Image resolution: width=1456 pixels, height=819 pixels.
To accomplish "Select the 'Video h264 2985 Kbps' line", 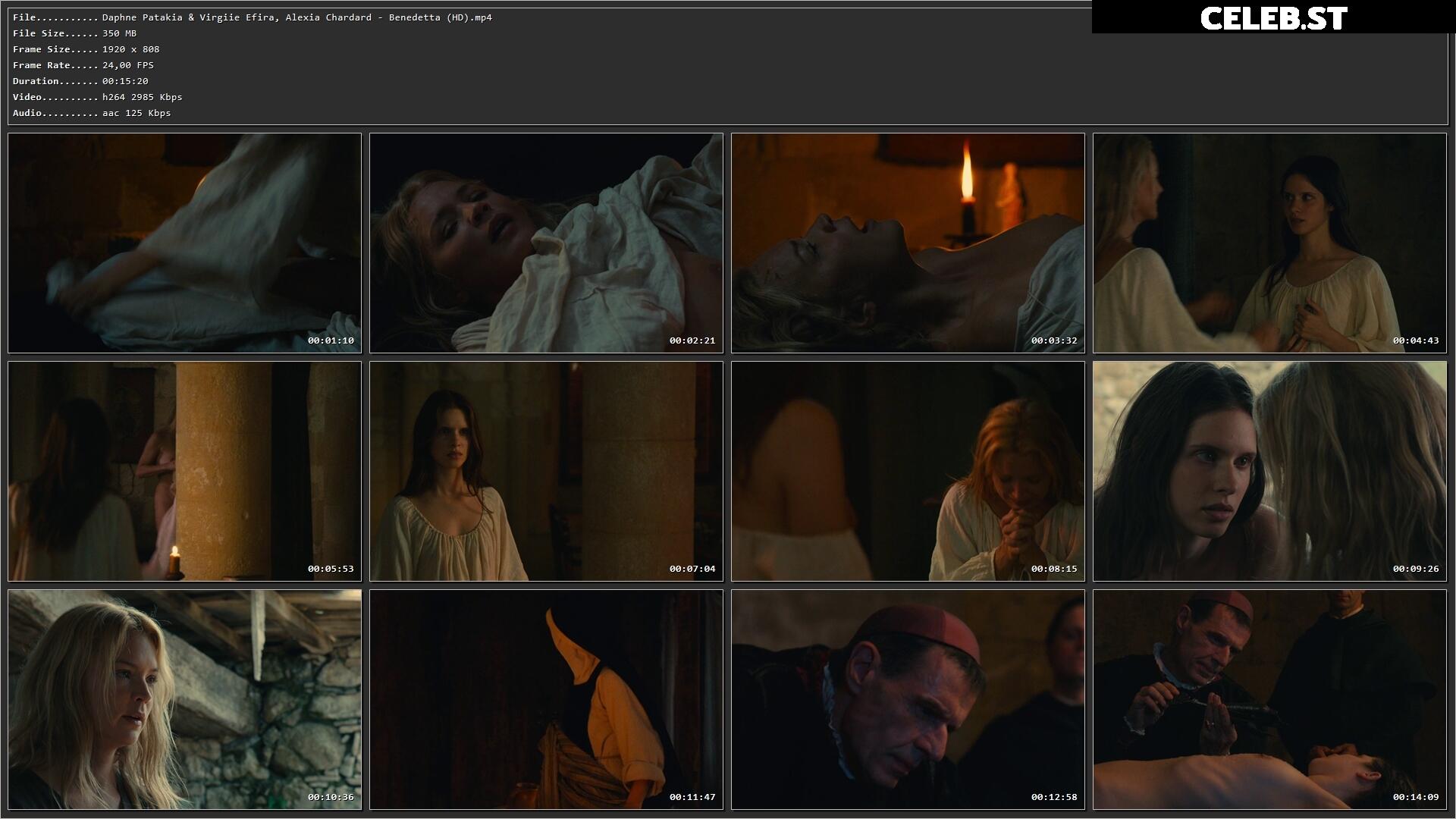I will tap(97, 97).
